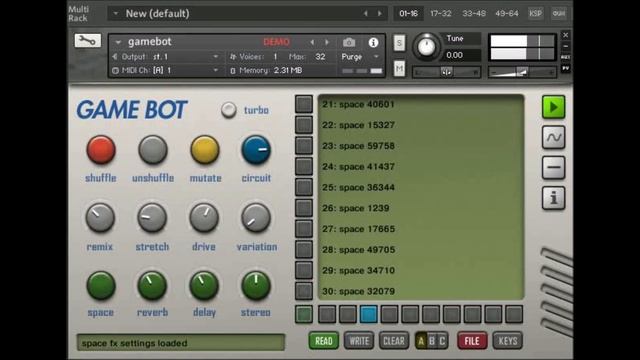The width and height of the screenshot is (640, 360).
Task: Switch to the 49-64 rack page
Action: pos(507,13)
